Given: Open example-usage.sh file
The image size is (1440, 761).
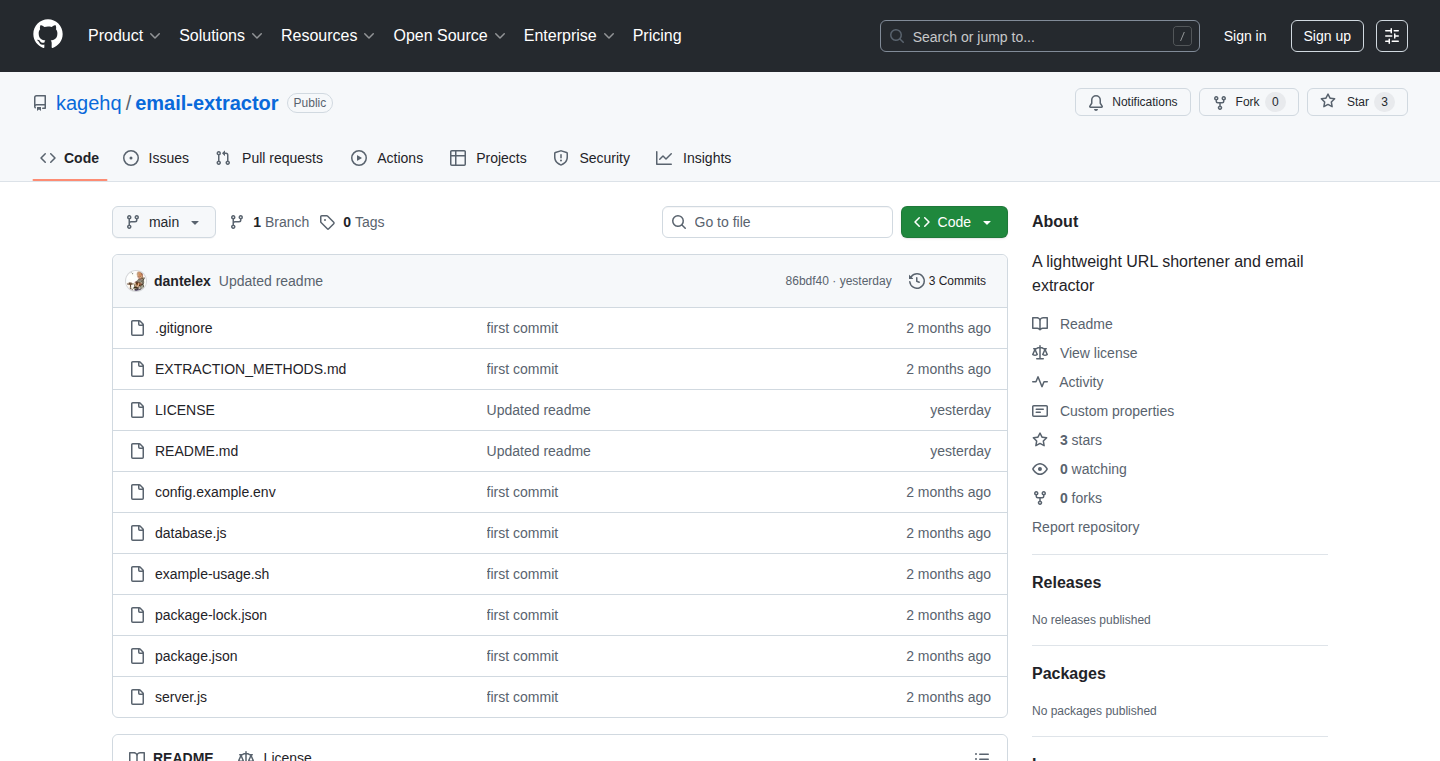Looking at the screenshot, I should [212, 574].
